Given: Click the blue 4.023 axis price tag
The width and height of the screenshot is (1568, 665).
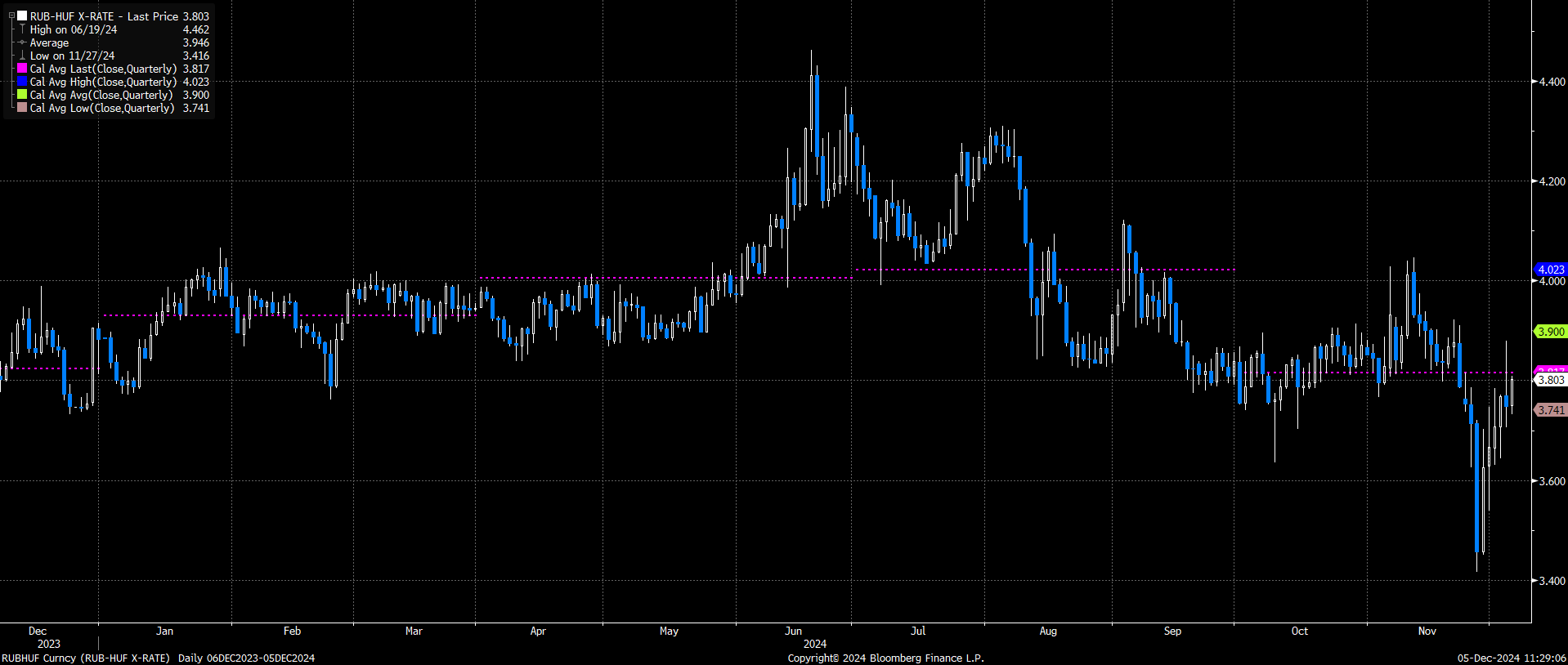Looking at the screenshot, I should tap(1551, 270).
